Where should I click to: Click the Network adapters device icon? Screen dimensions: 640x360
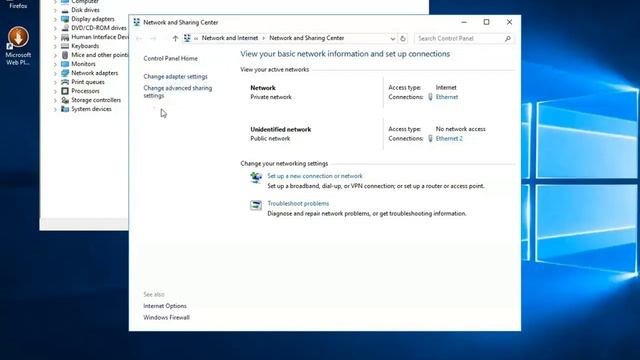[x=65, y=73]
